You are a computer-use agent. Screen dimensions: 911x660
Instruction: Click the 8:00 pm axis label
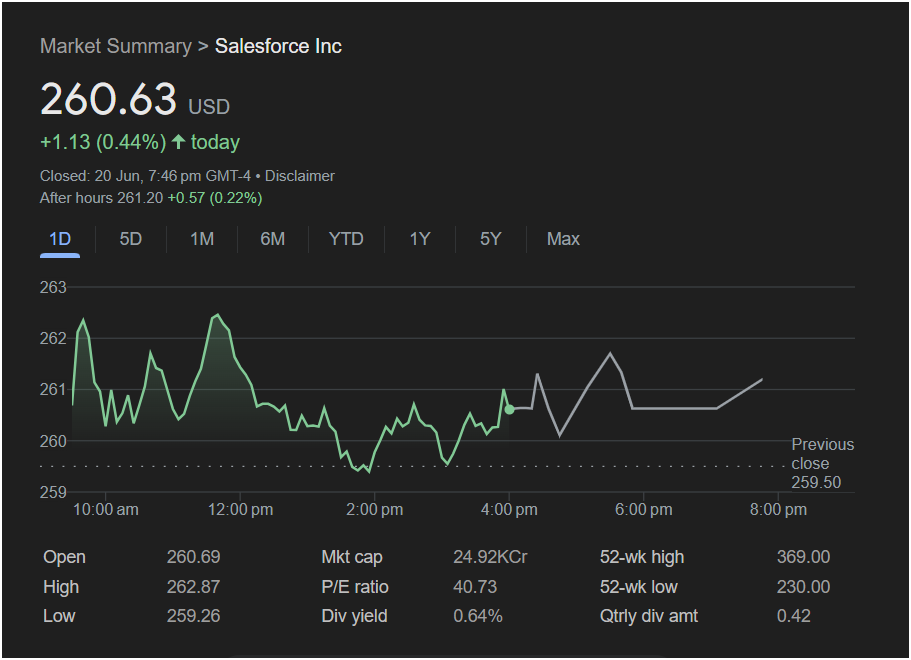tap(778, 510)
